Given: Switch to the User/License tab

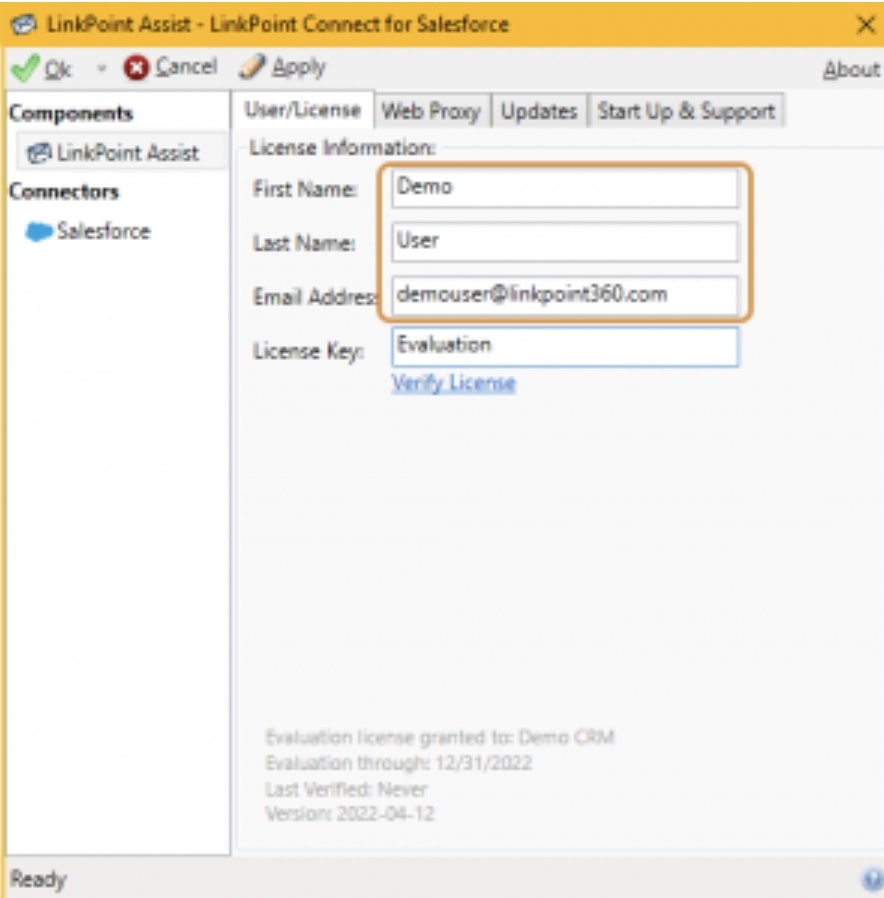Looking at the screenshot, I should tap(303, 110).
